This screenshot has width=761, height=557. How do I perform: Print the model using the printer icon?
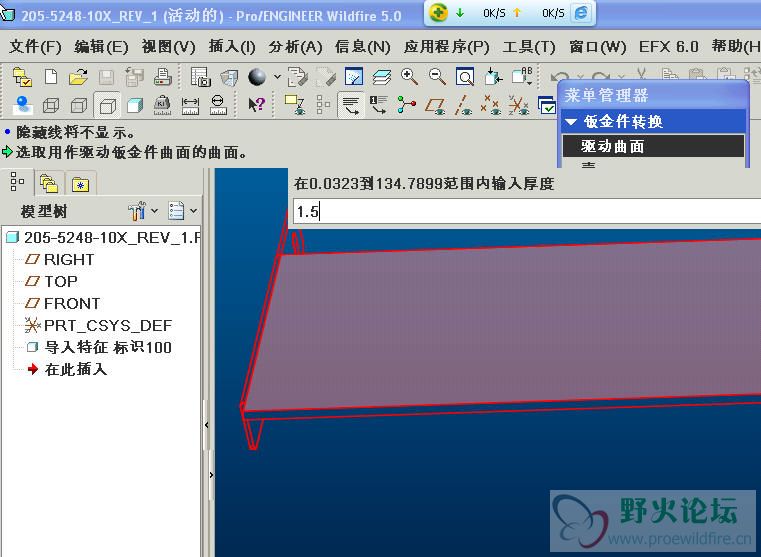click(162, 77)
